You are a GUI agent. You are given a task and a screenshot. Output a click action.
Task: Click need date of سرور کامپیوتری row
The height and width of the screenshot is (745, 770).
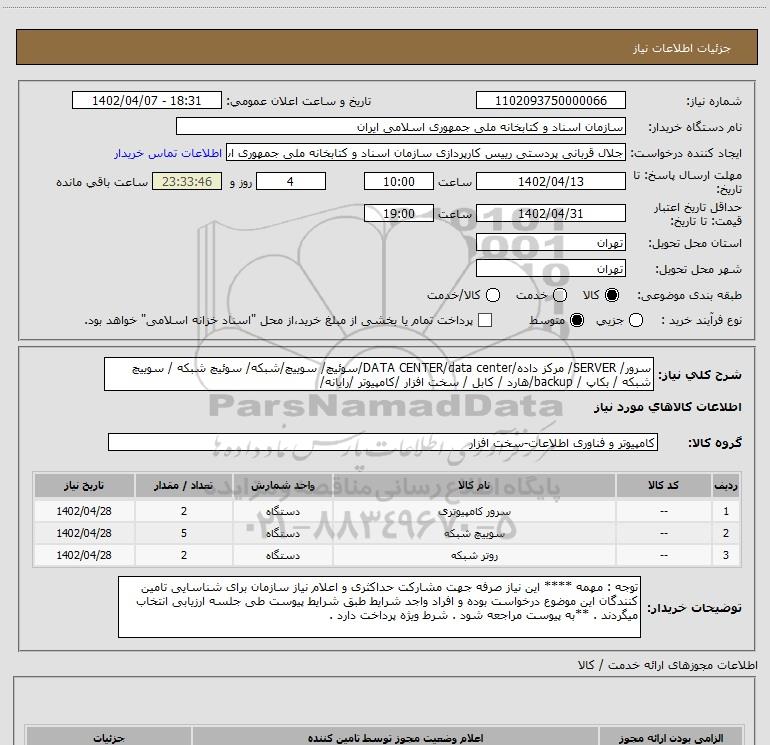coord(84,511)
